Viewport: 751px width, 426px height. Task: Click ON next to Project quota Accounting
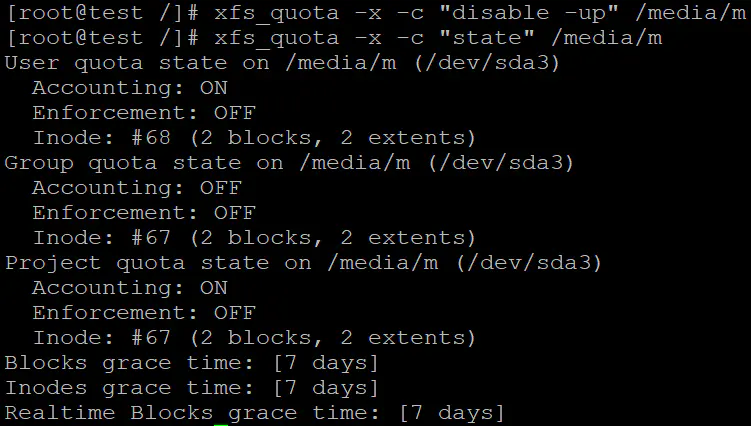coord(214,288)
